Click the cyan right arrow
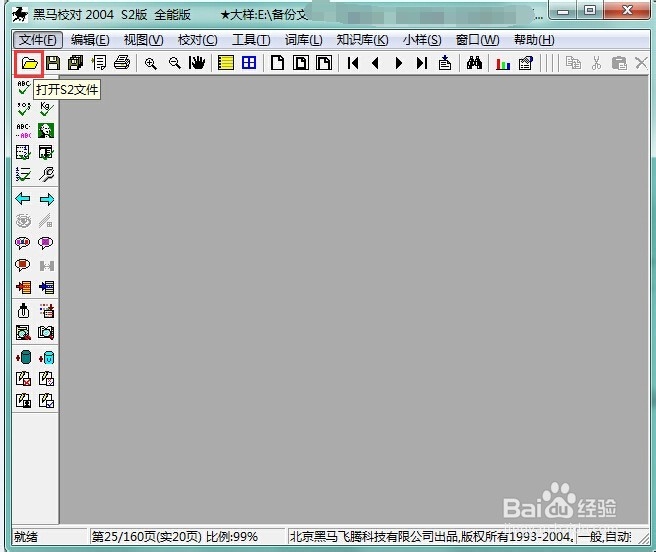Screen dimensions: 656x552 point(46,200)
